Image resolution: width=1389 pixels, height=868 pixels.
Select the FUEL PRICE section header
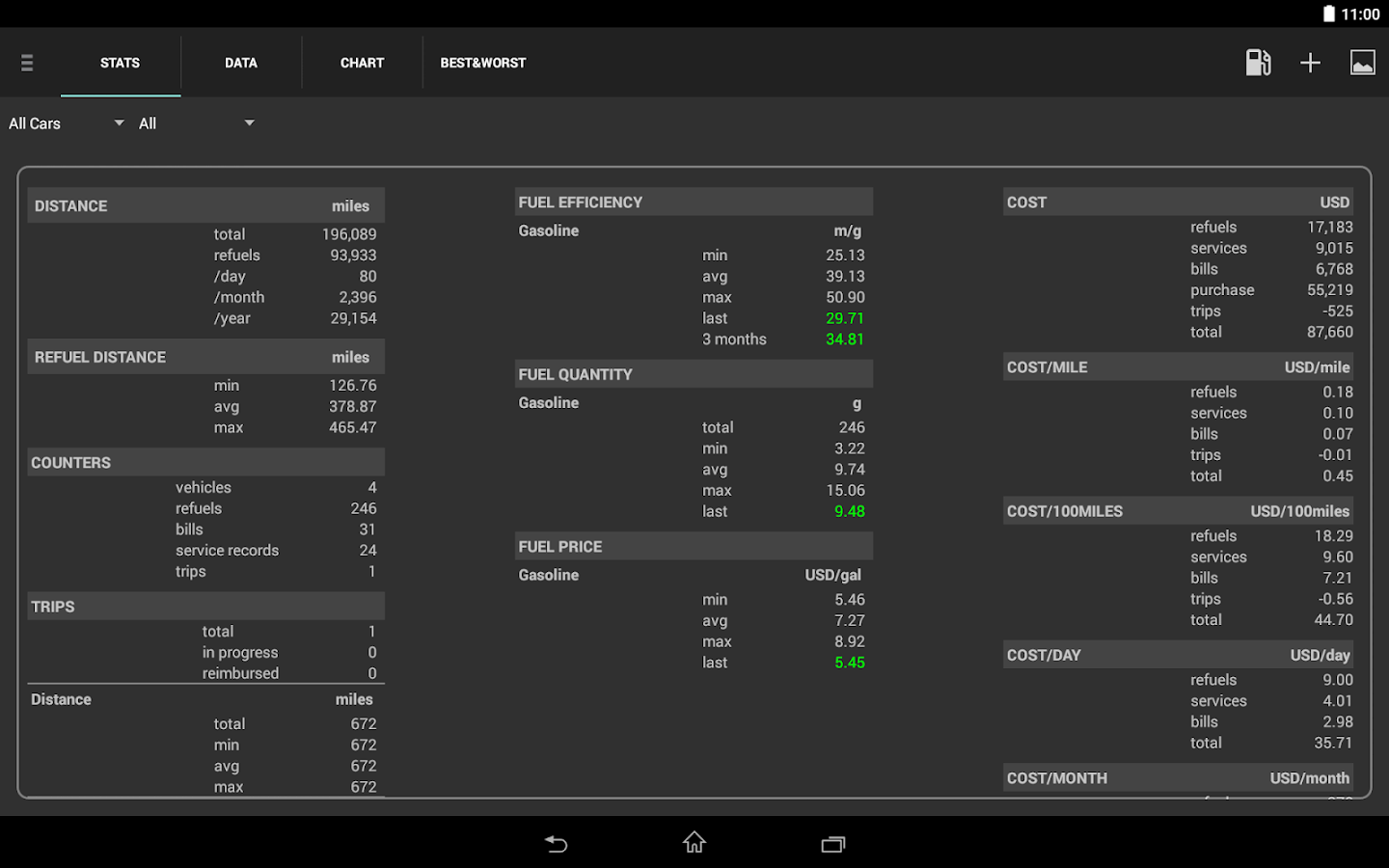694,545
